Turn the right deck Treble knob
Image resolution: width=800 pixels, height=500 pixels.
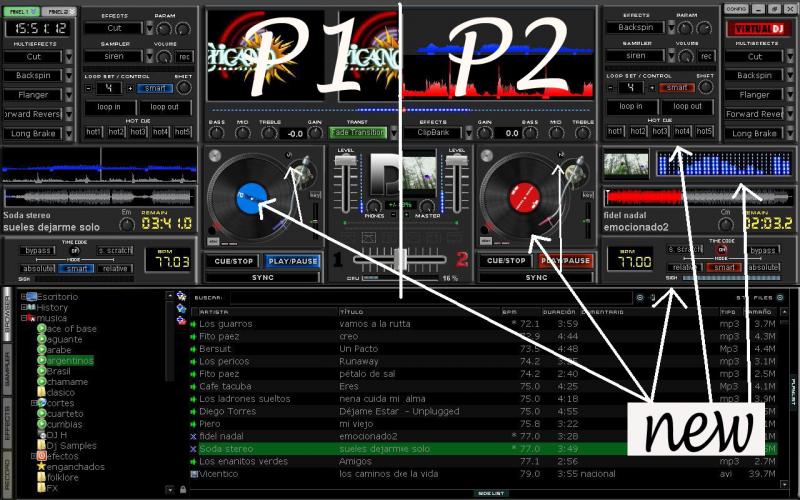click(582, 133)
